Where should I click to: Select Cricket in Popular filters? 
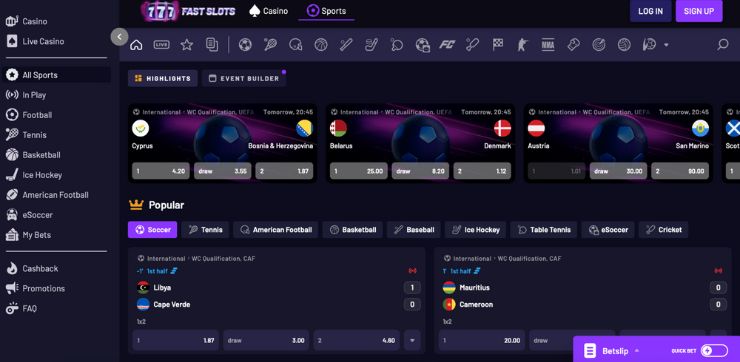coord(664,230)
